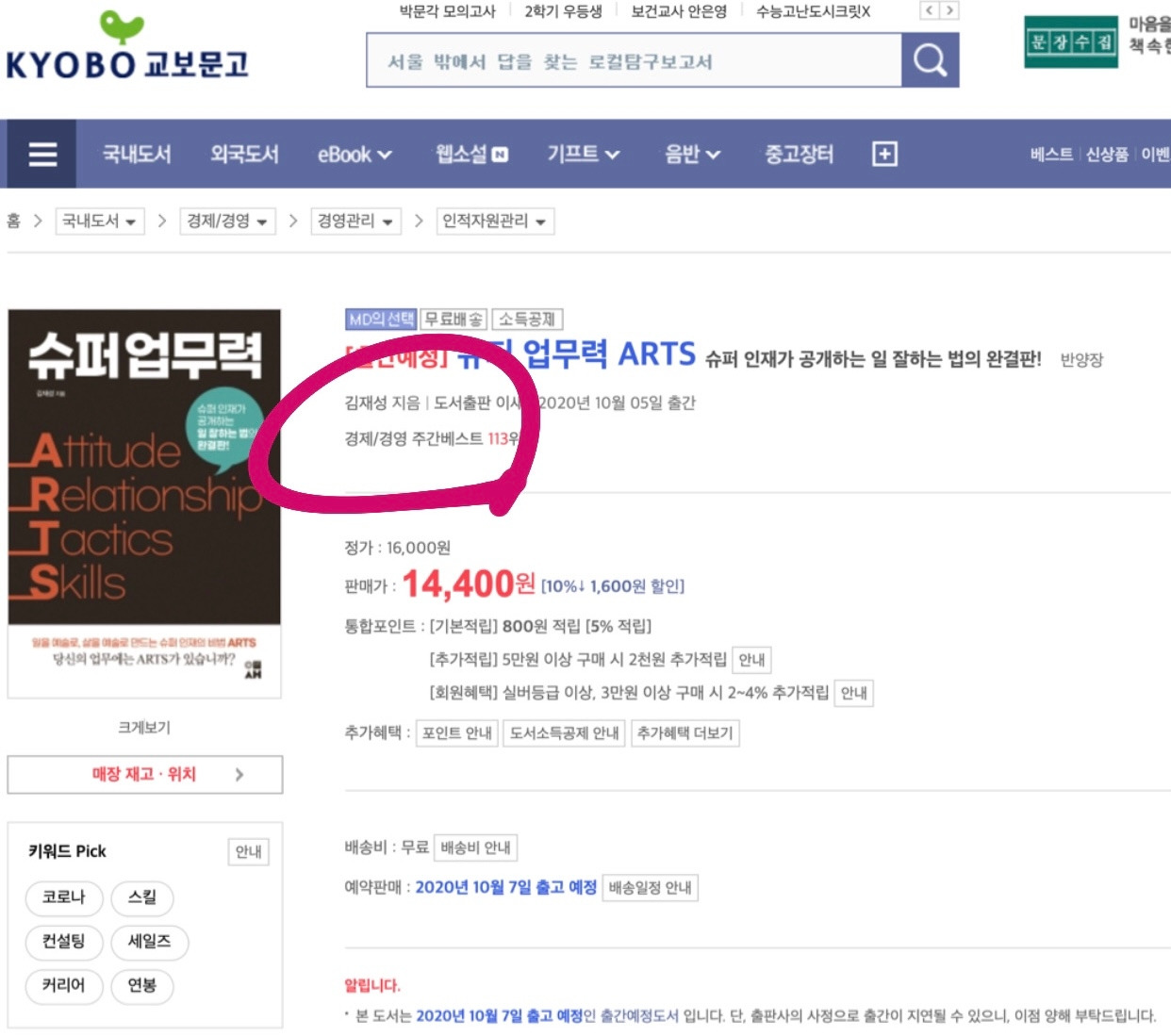Click 안내 button in 키워드 Pick
1171x1036 pixels.
tap(248, 851)
